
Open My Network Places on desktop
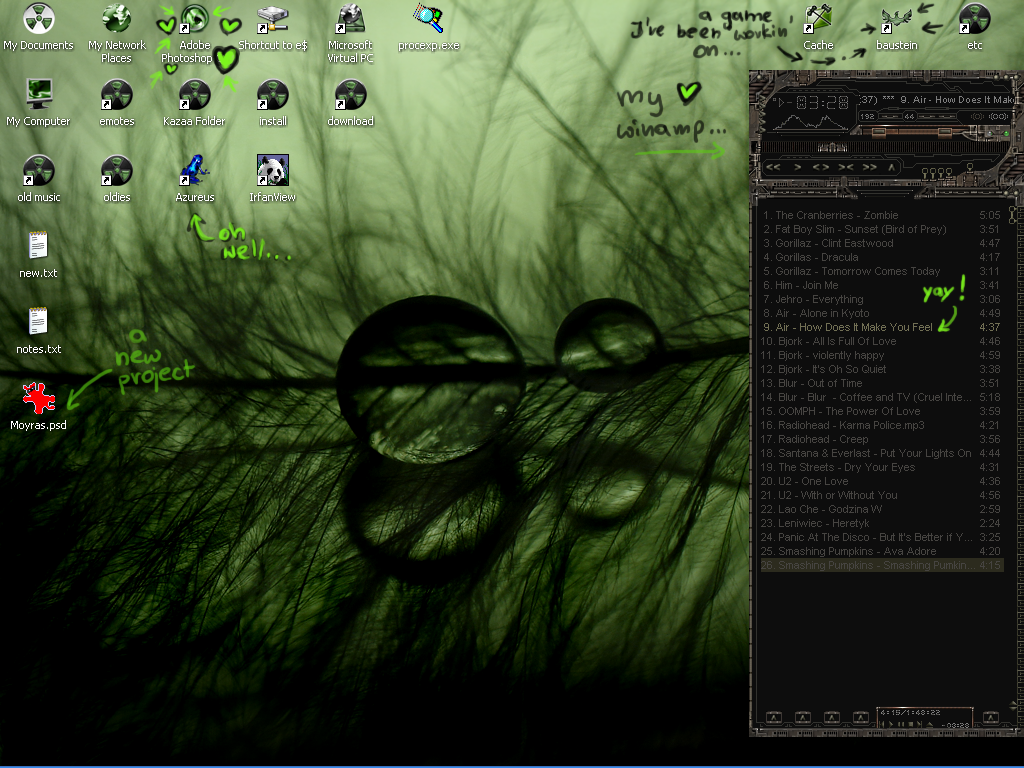click(x=116, y=34)
